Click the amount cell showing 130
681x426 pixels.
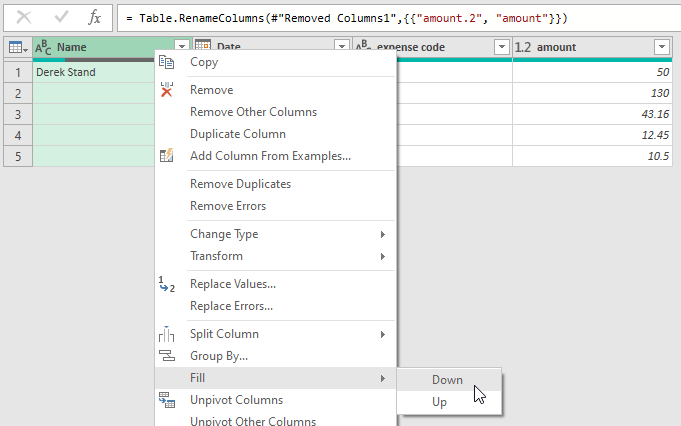pyautogui.click(x=592, y=93)
